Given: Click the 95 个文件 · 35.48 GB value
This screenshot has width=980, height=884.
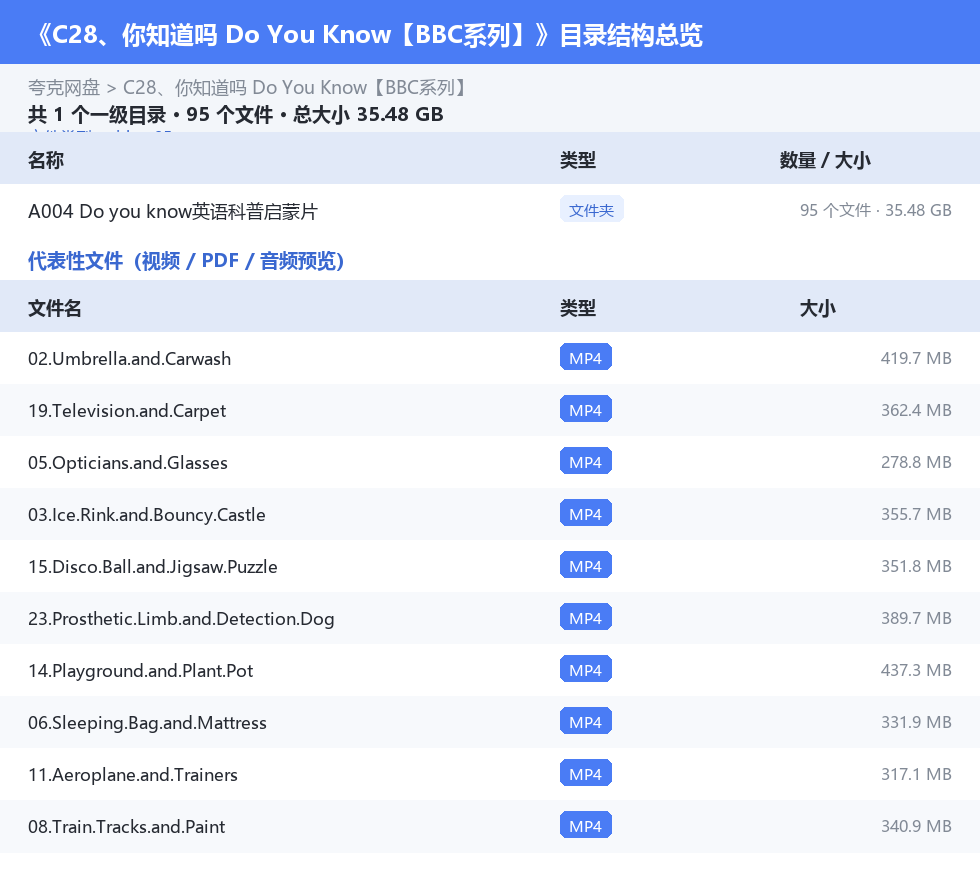Looking at the screenshot, I should [x=876, y=210].
